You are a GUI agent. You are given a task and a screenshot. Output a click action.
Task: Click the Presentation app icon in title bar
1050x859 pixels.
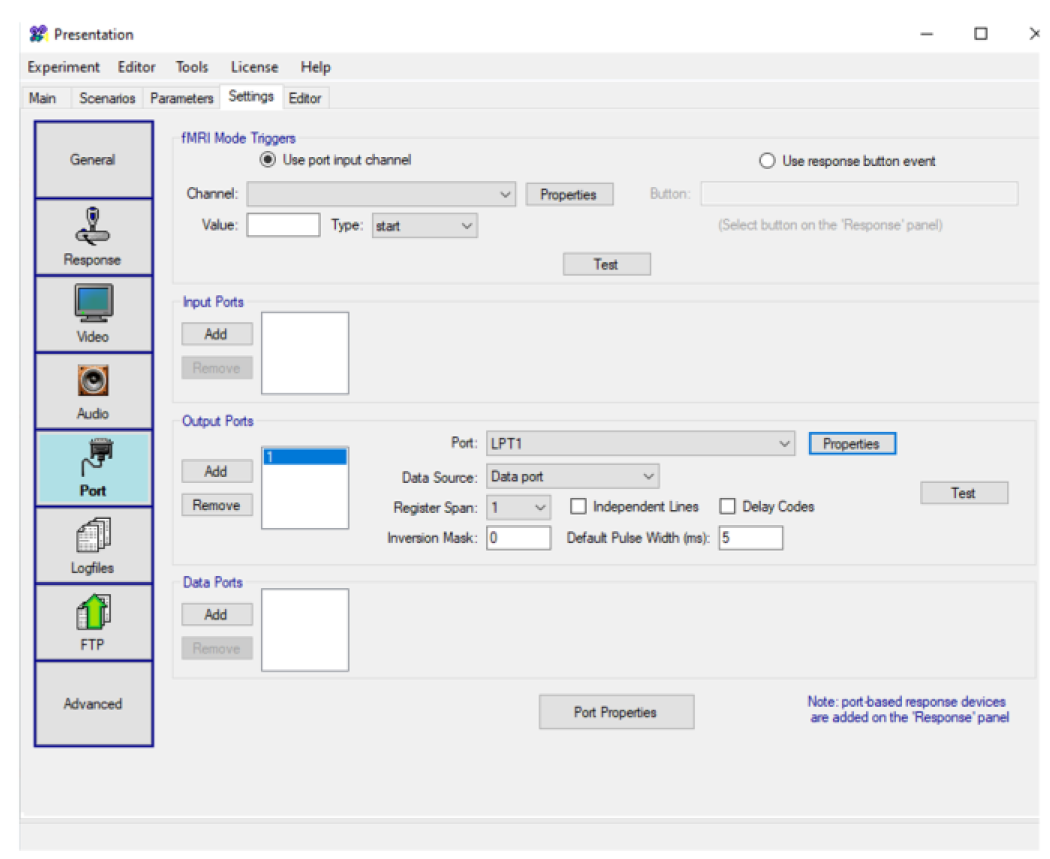38,33
